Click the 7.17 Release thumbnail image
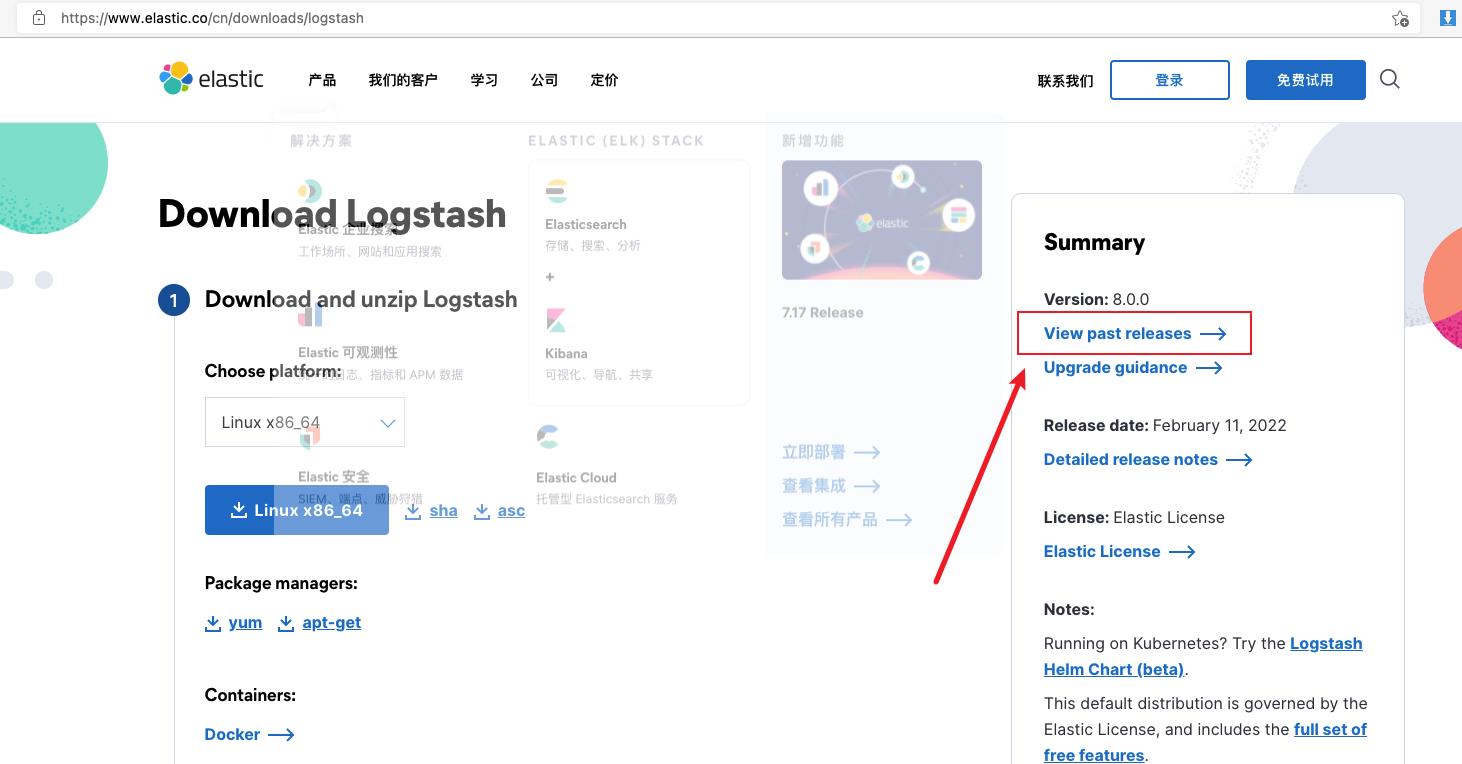 882,220
